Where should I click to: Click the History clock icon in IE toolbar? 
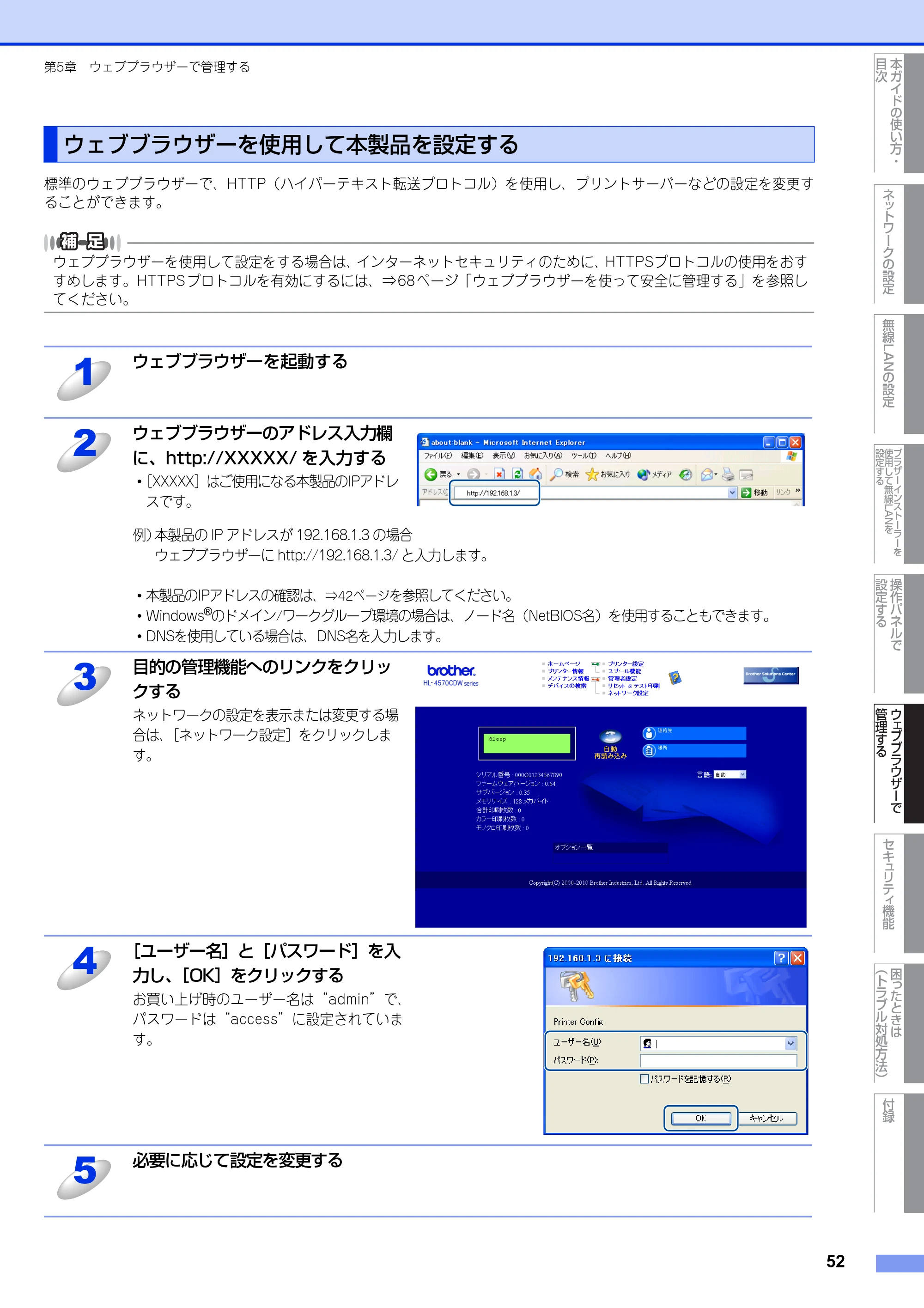[x=685, y=474]
